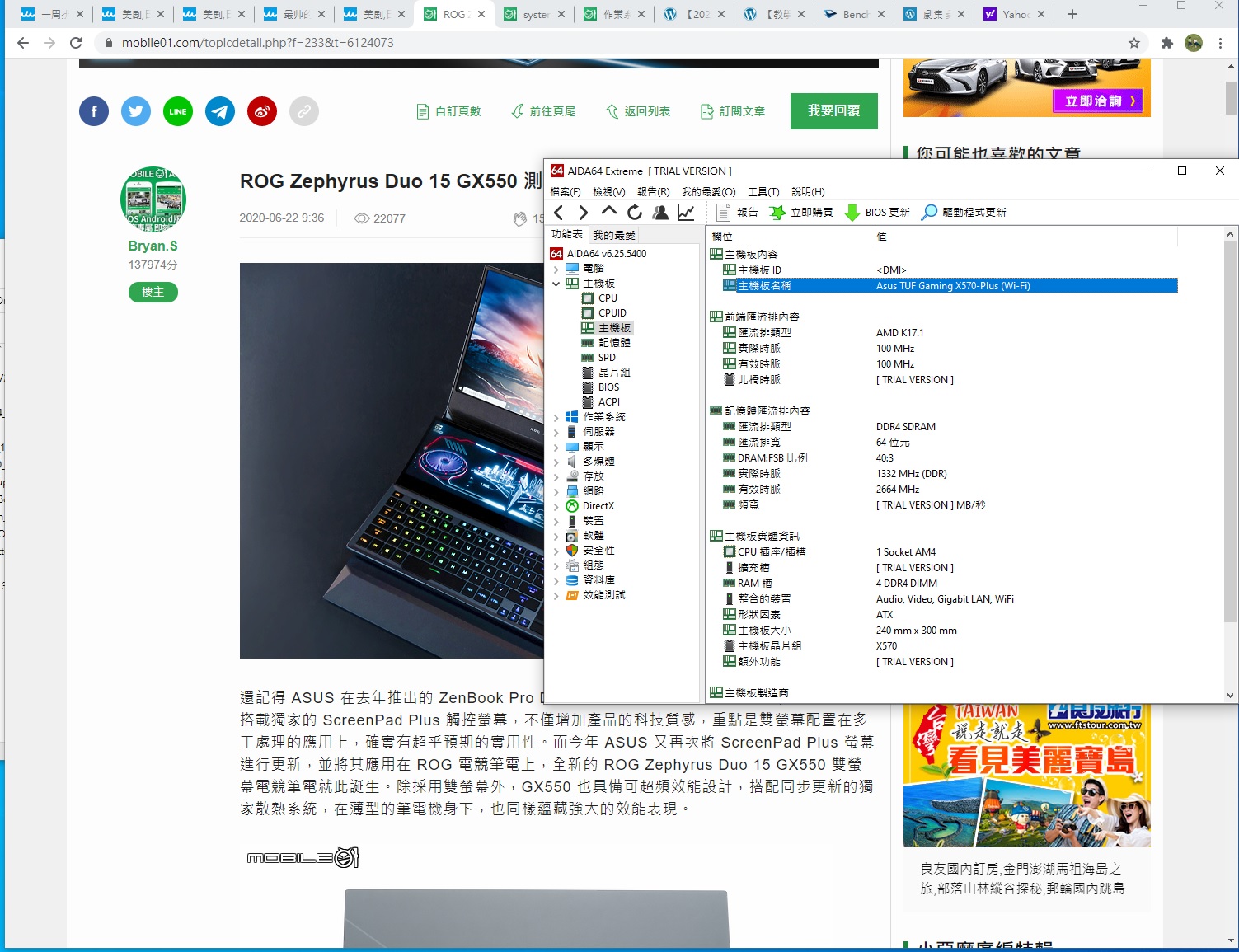Image resolution: width=1239 pixels, height=952 pixels.
Task: Open the 報告(R) menu in AIDA64
Action: pos(654,192)
